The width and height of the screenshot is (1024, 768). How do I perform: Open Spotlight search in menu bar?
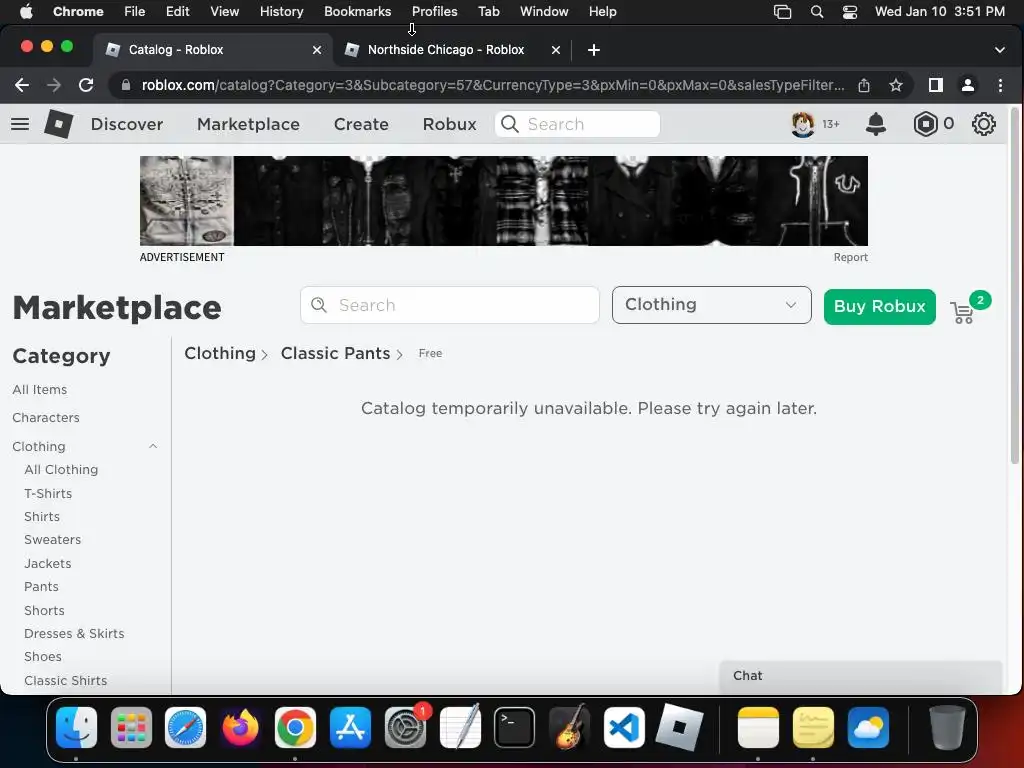pyautogui.click(x=816, y=12)
